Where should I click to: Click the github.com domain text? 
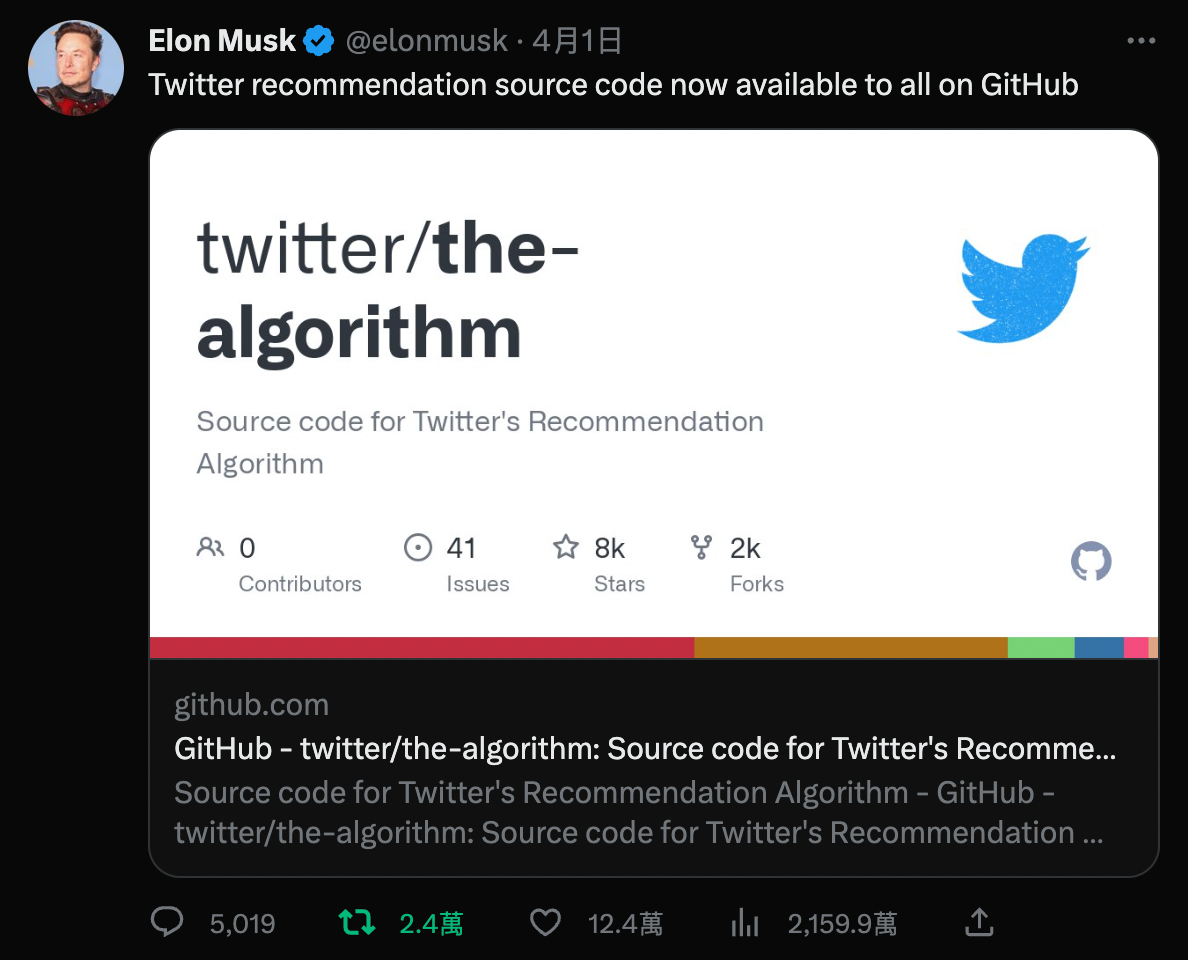click(x=252, y=704)
